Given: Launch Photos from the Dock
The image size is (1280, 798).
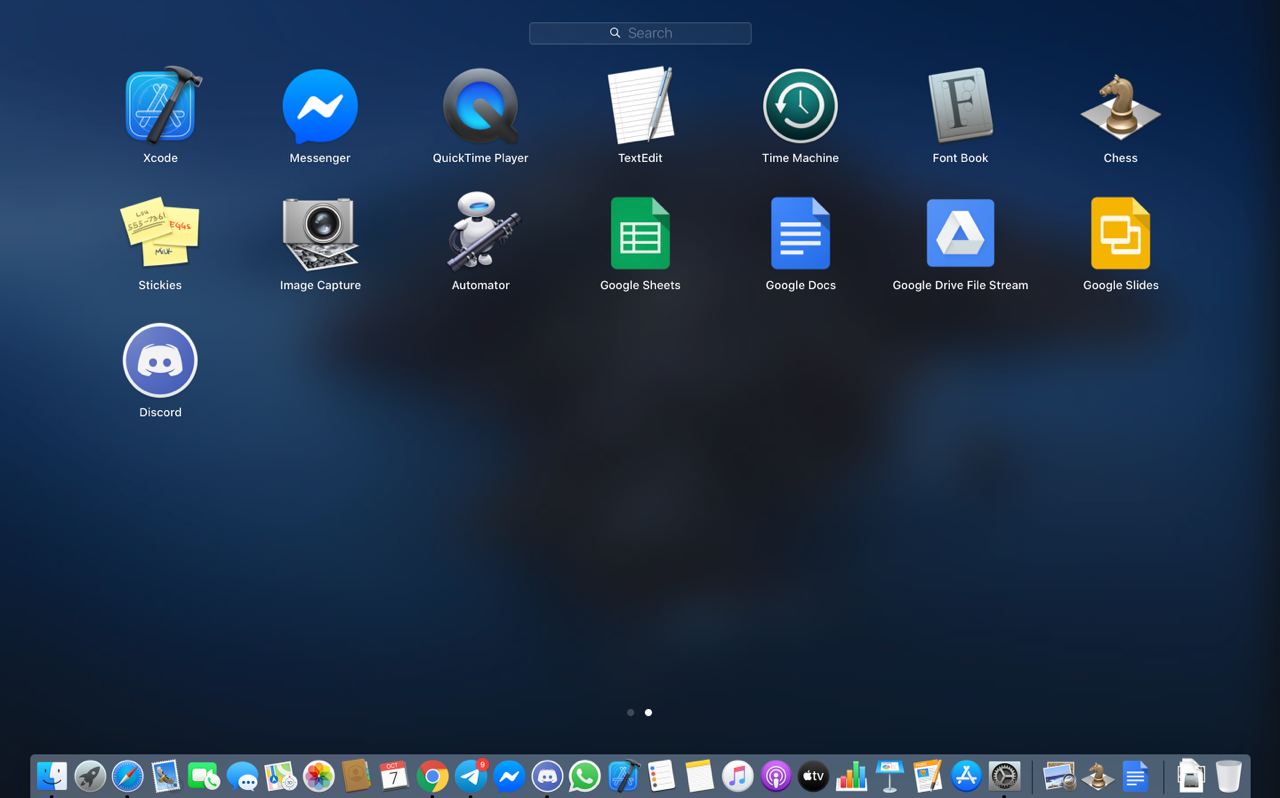Looking at the screenshot, I should point(318,776).
